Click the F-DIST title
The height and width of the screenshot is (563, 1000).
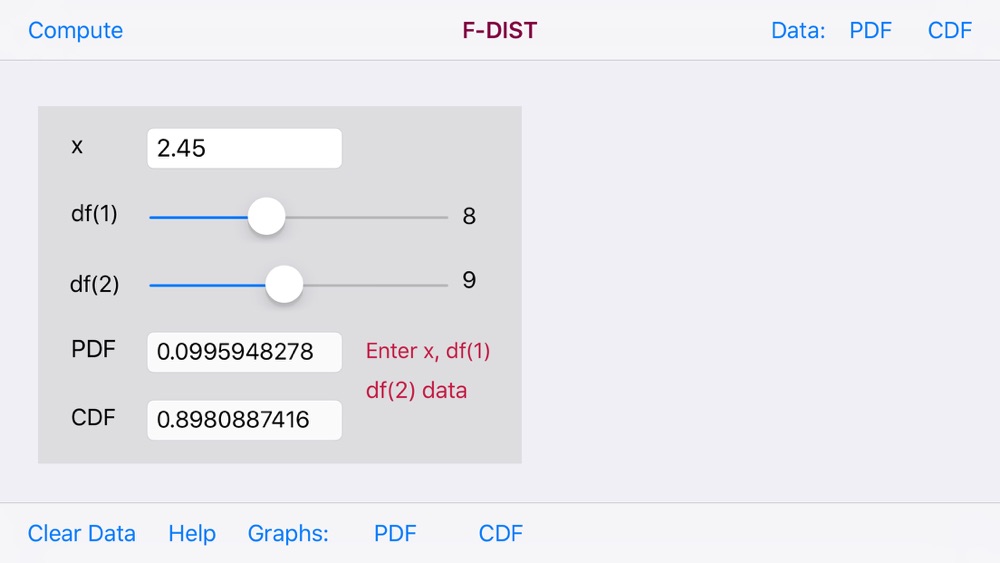[499, 31]
